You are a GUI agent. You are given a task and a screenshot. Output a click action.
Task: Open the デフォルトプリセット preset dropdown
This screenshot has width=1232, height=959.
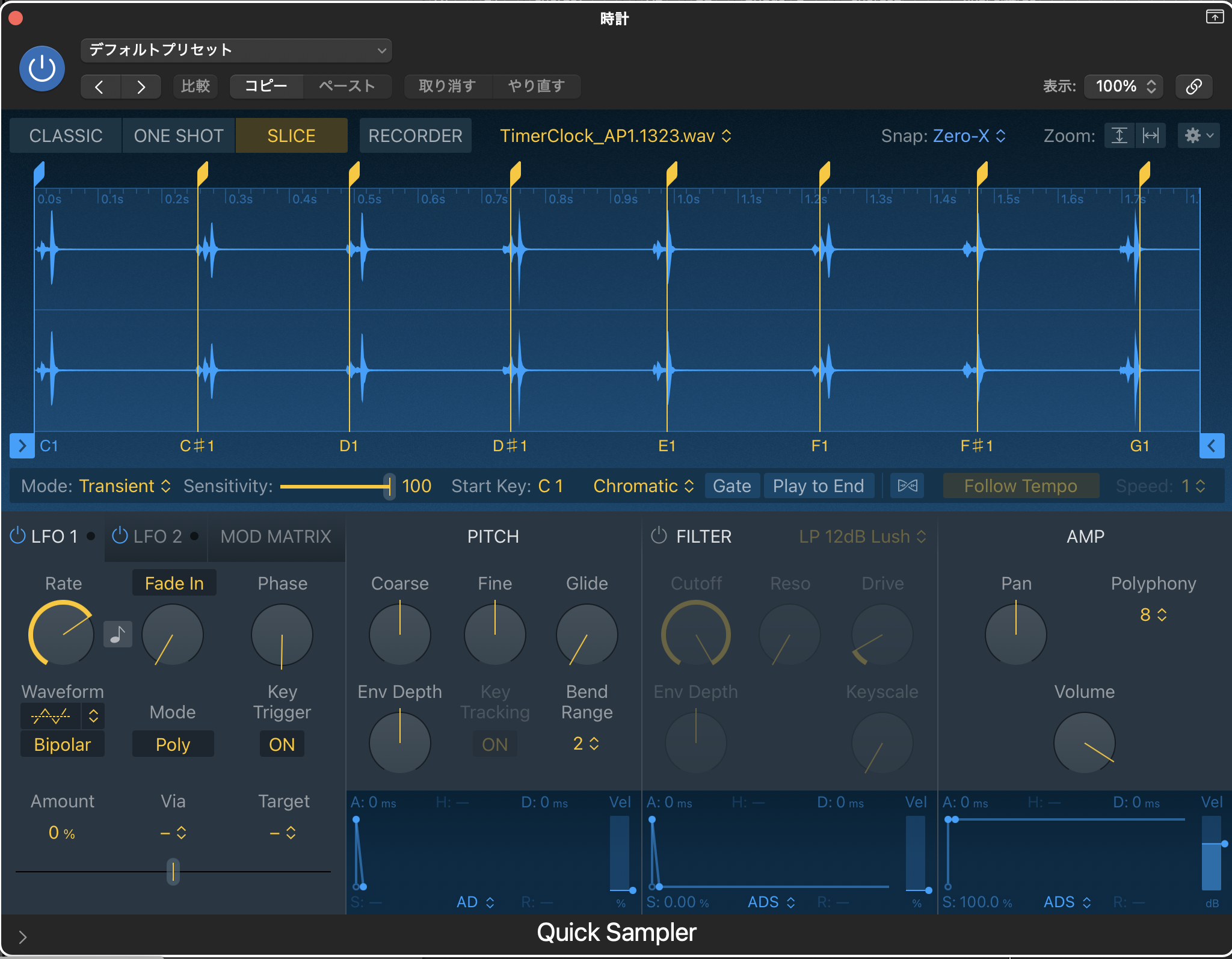236,50
